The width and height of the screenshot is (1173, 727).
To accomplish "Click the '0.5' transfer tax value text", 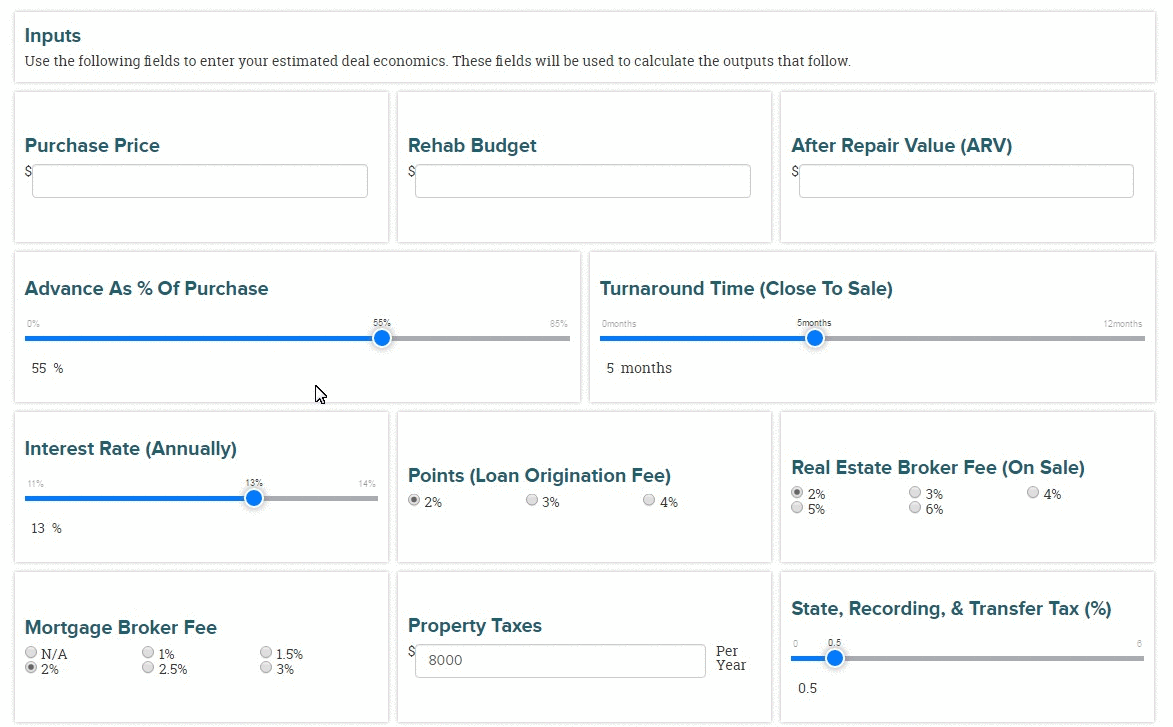I will [x=807, y=688].
